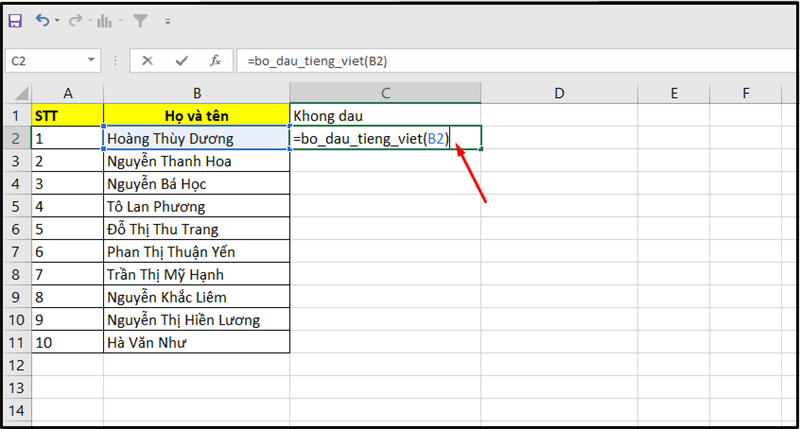
Task: Select row 13 header
Action: point(16,388)
